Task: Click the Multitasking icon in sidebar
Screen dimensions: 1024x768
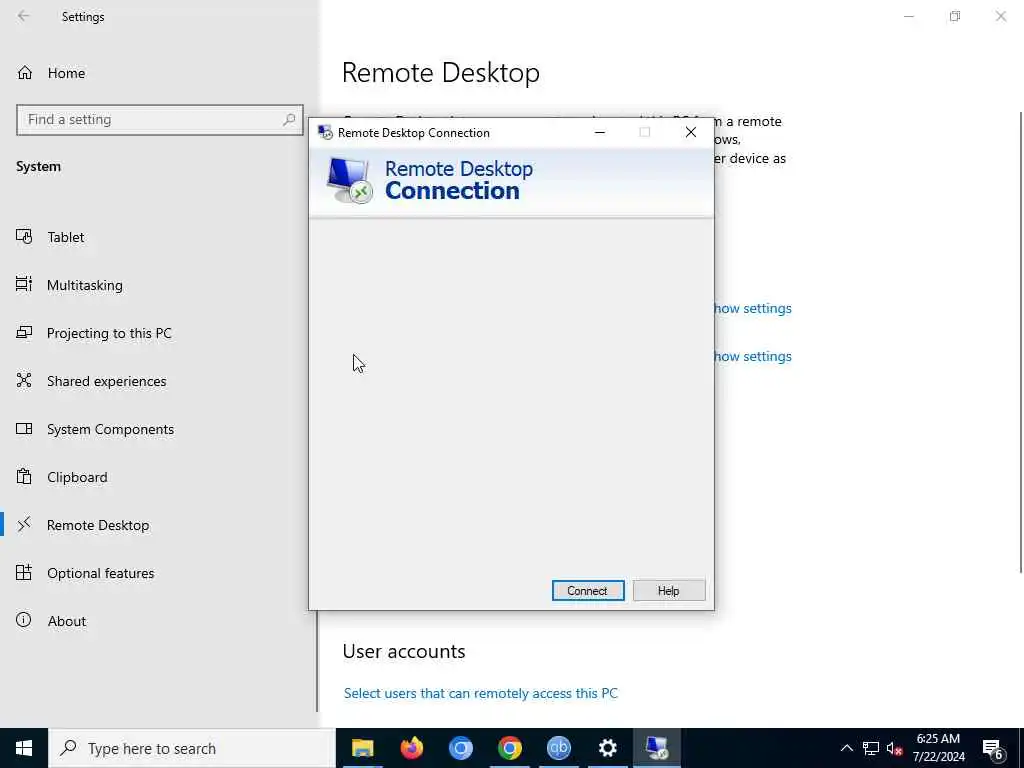Action: pyautogui.click(x=24, y=284)
